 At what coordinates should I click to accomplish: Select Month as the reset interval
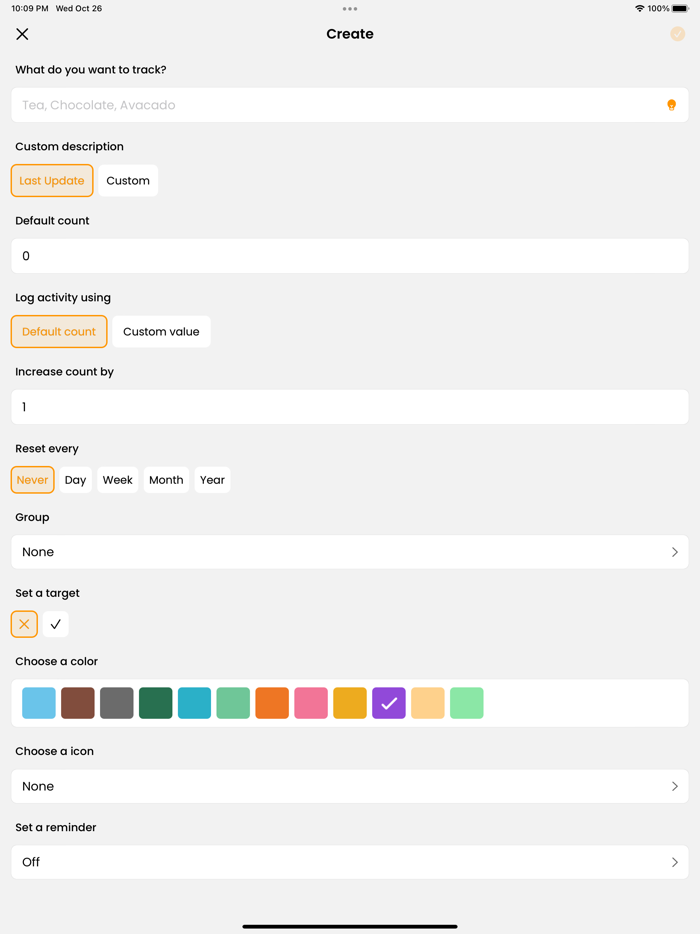pos(166,479)
